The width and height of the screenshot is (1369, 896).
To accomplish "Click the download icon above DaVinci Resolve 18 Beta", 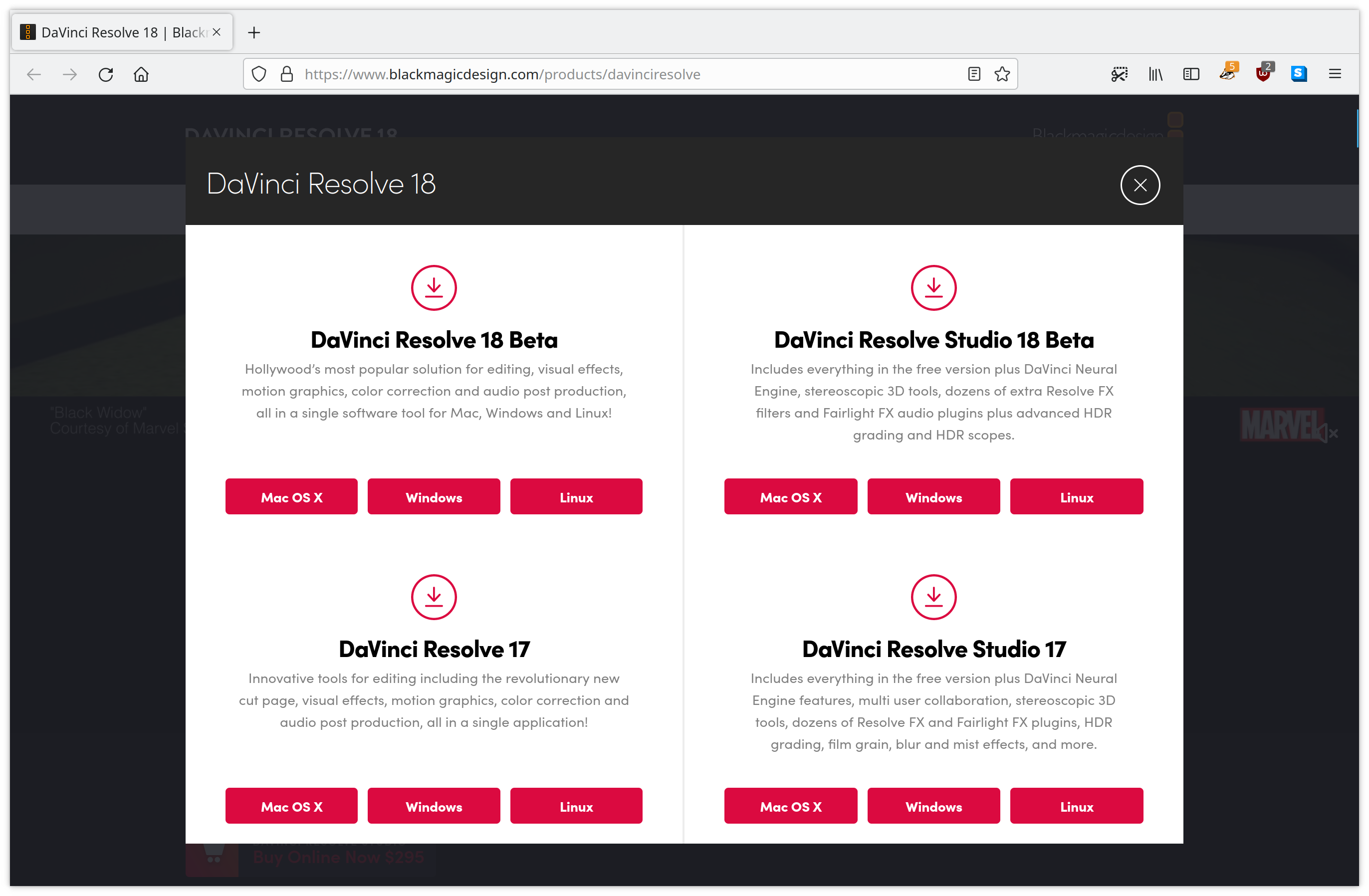I will pyautogui.click(x=434, y=287).
